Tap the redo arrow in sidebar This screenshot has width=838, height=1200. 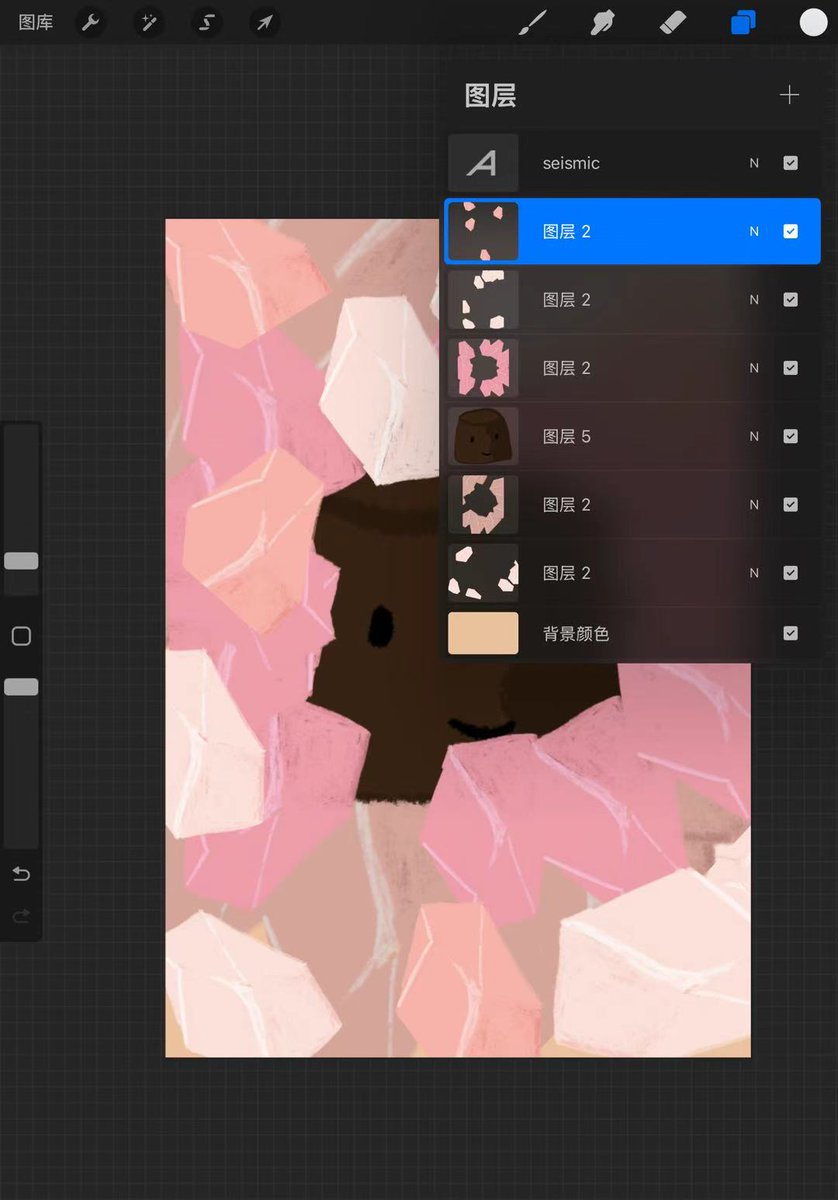21,916
